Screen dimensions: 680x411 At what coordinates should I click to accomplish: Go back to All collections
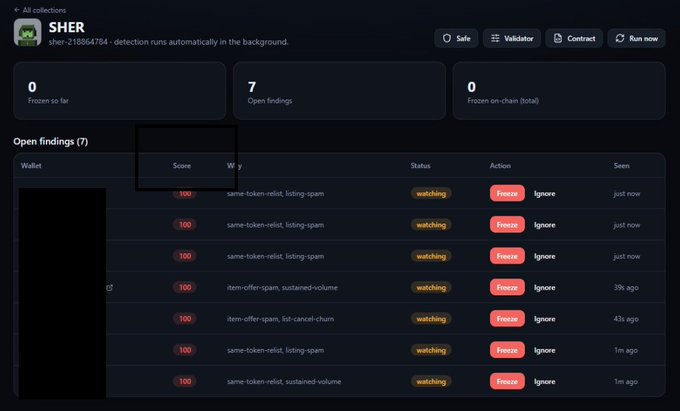pyautogui.click(x=39, y=10)
